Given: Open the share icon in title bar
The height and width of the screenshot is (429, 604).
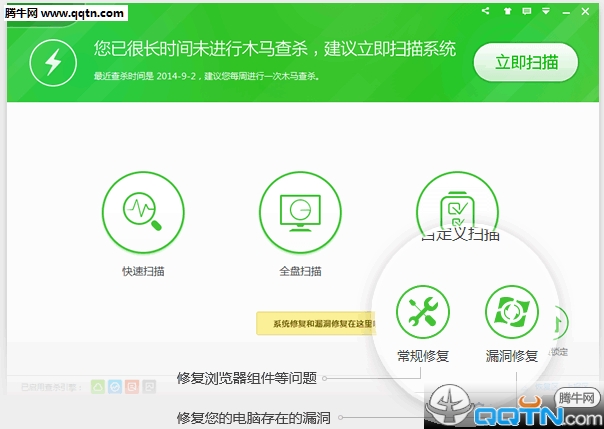Looking at the screenshot, I should coord(485,11).
